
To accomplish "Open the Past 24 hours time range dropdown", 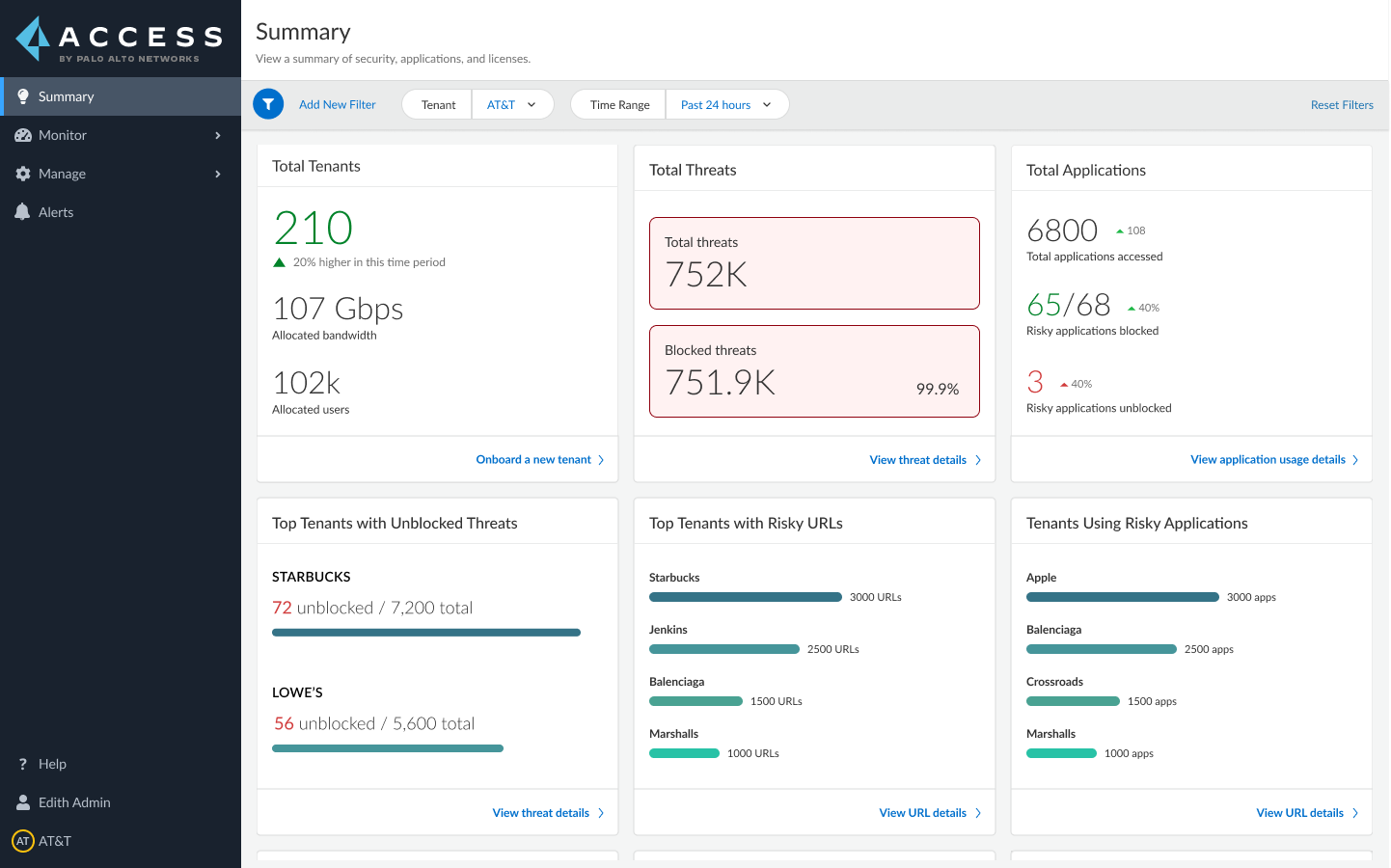I will pyautogui.click(x=727, y=104).
